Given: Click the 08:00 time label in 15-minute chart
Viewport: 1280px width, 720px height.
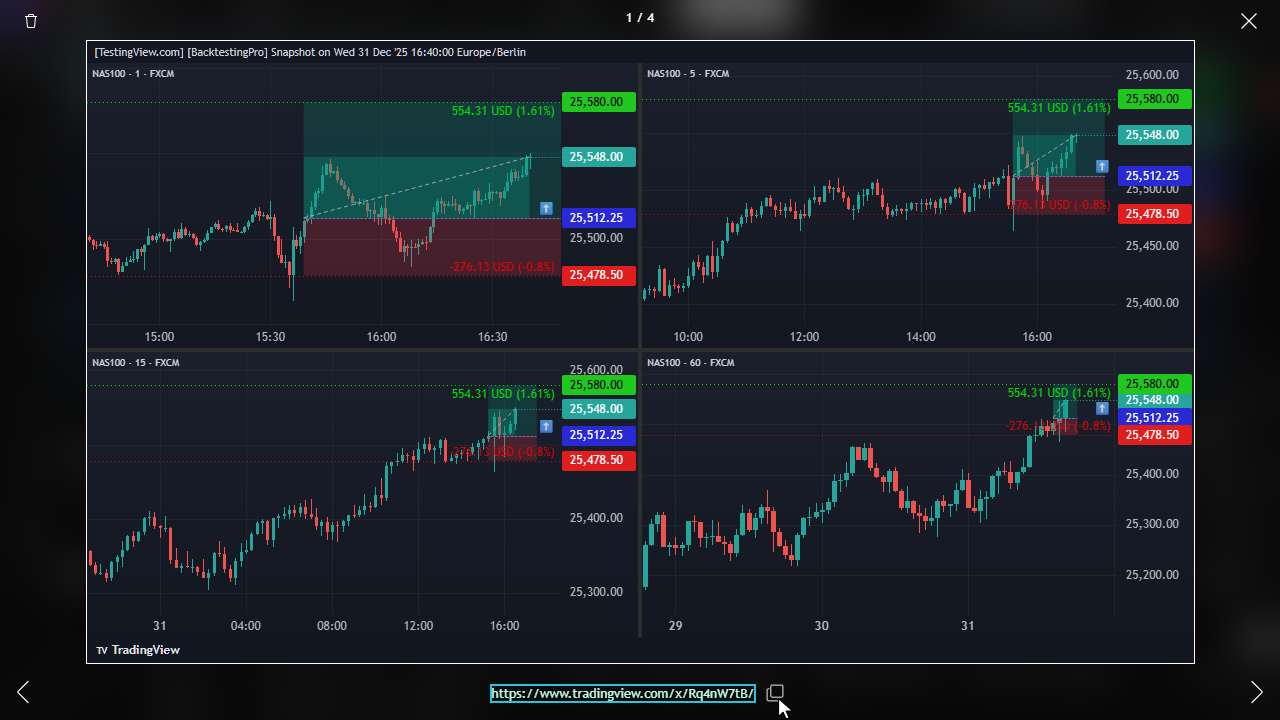Looking at the screenshot, I should (x=332, y=626).
